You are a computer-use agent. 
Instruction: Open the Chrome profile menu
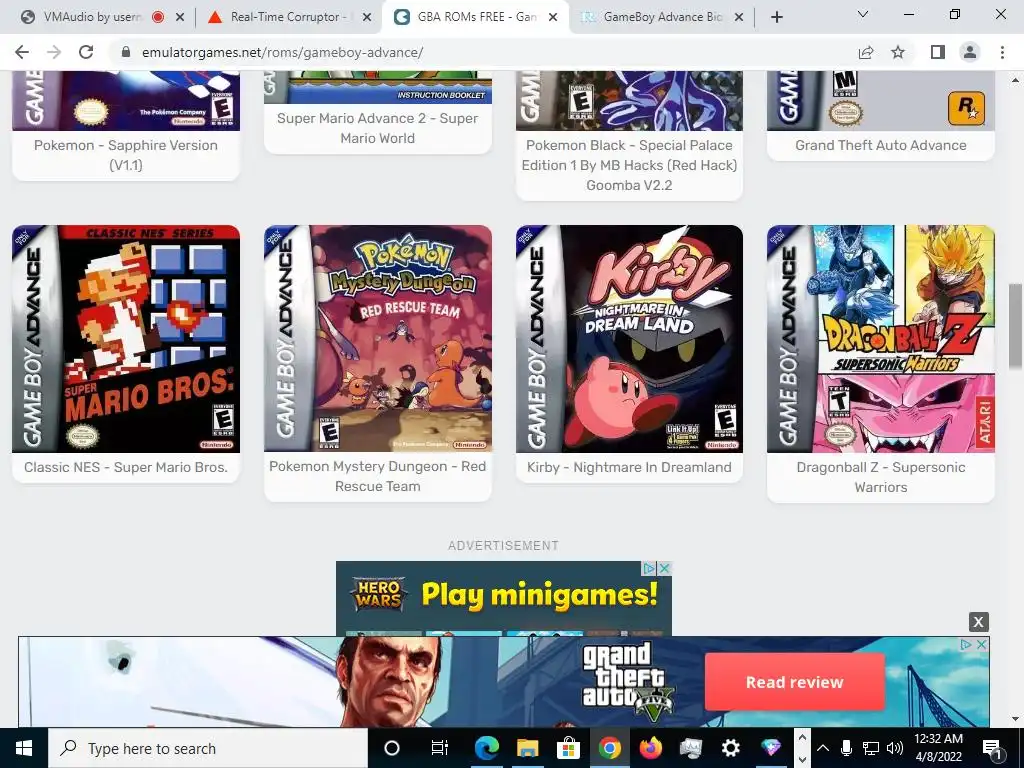coord(970,52)
